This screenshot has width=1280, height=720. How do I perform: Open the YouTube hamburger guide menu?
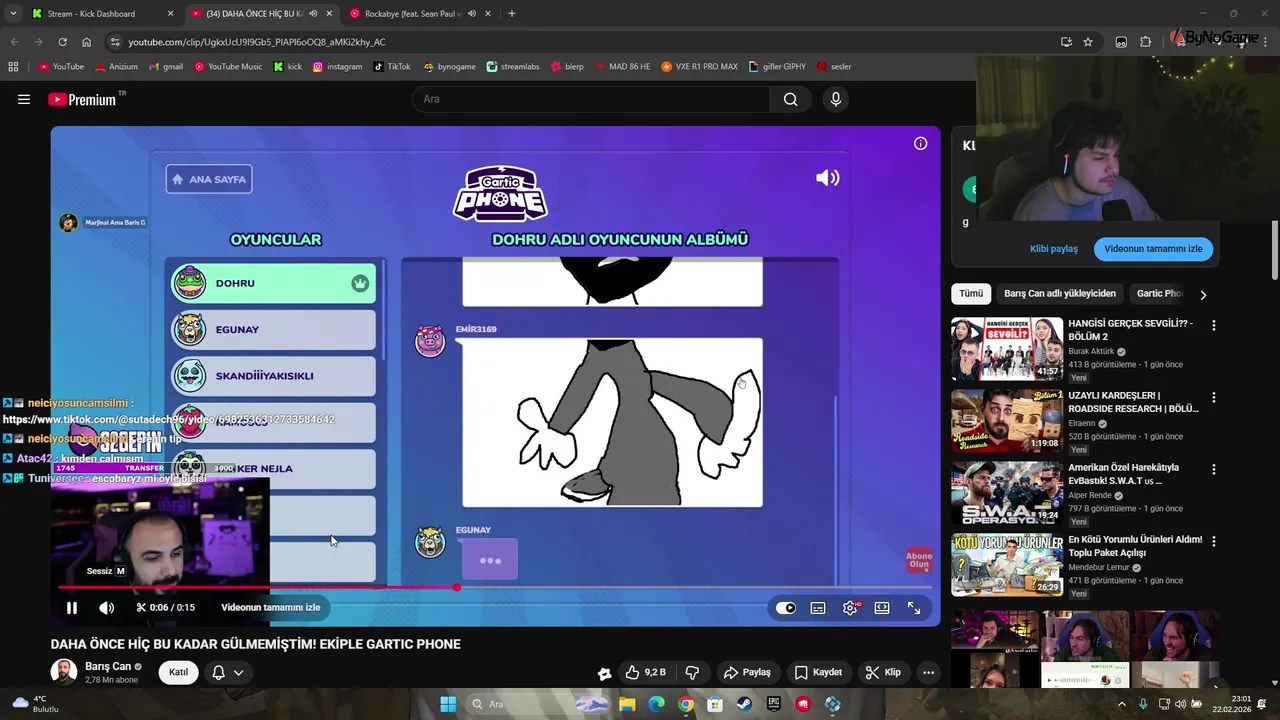pyautogui.click(x=24, y=99)
